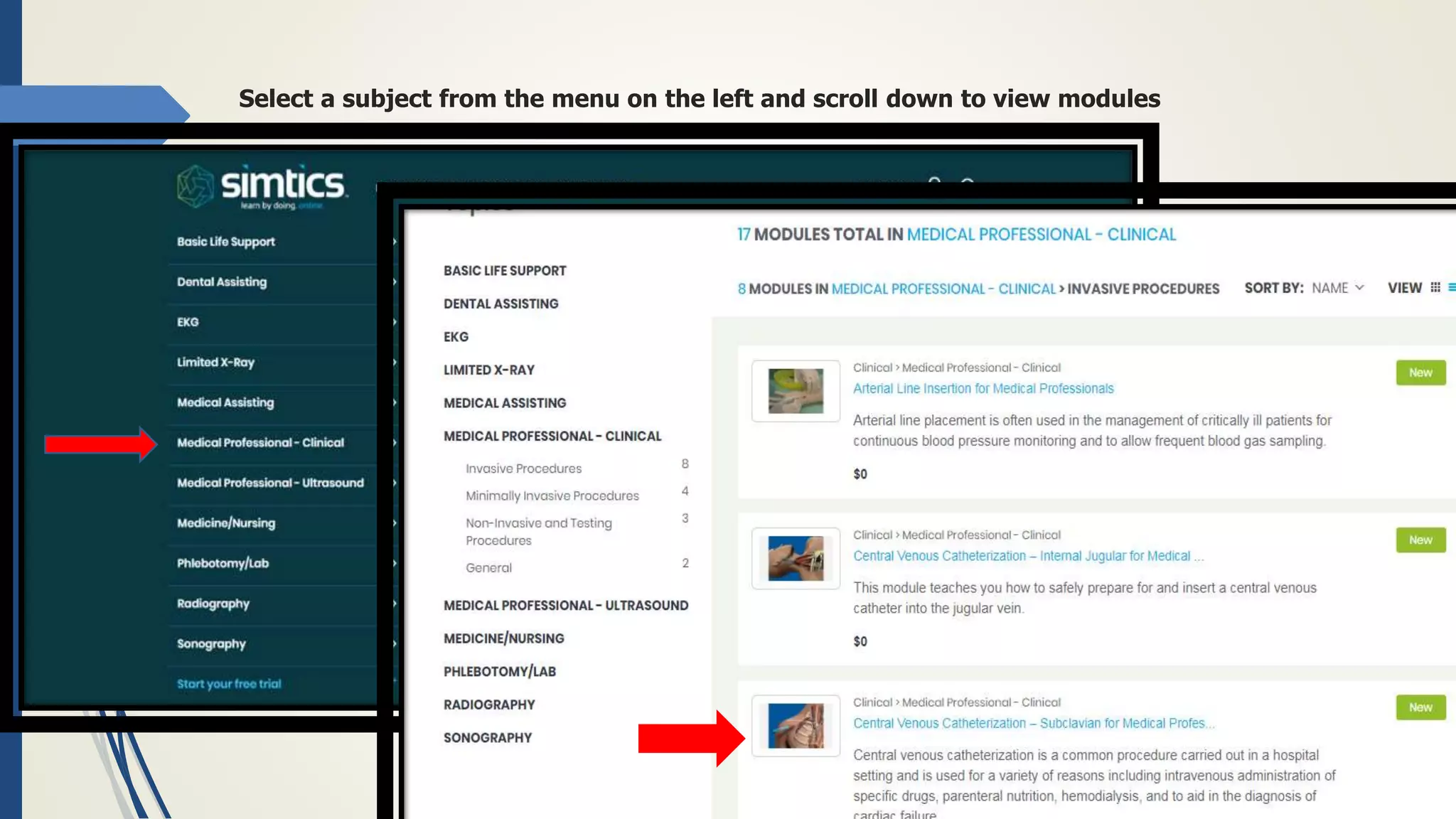Select Limited X-Ray in dark menu

tap(215, 363)
